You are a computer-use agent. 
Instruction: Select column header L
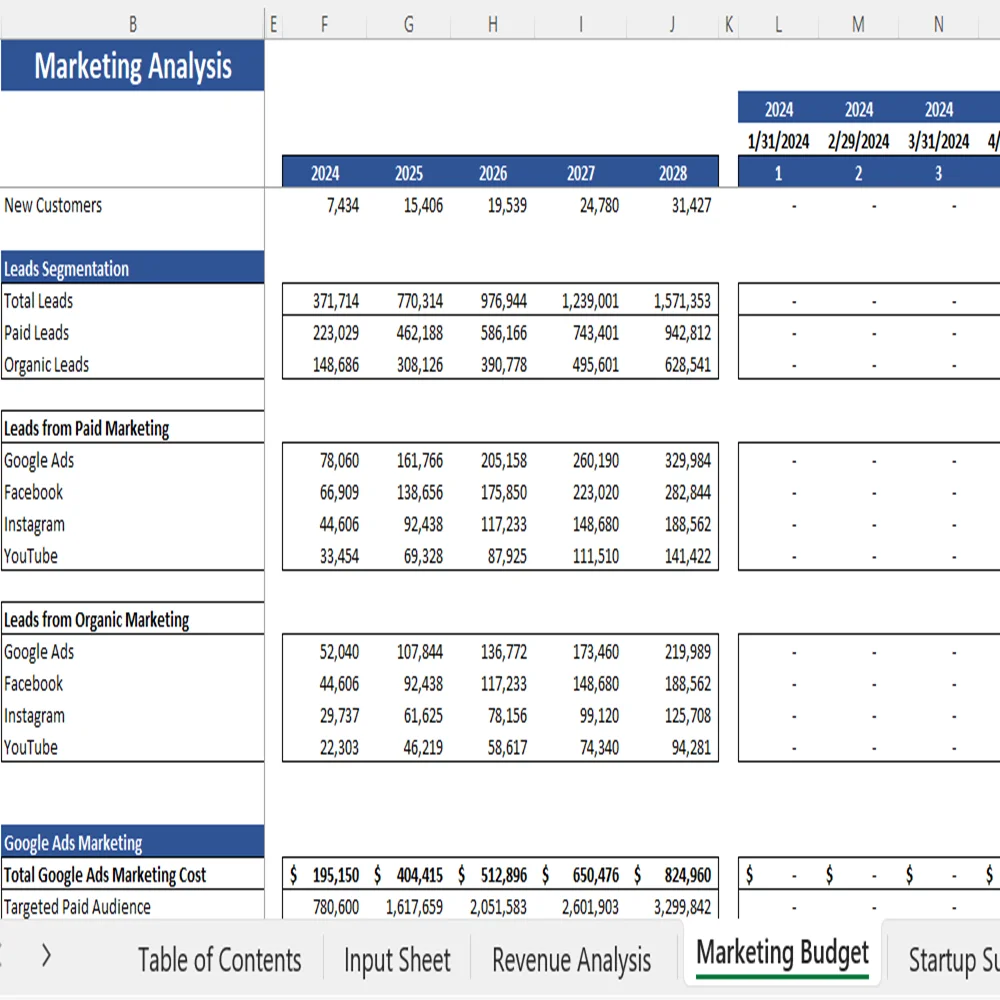point(778,23)
